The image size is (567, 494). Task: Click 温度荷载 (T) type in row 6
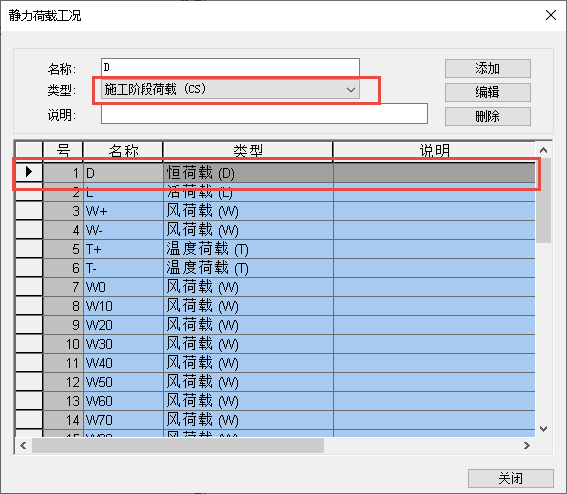(248, 268)
